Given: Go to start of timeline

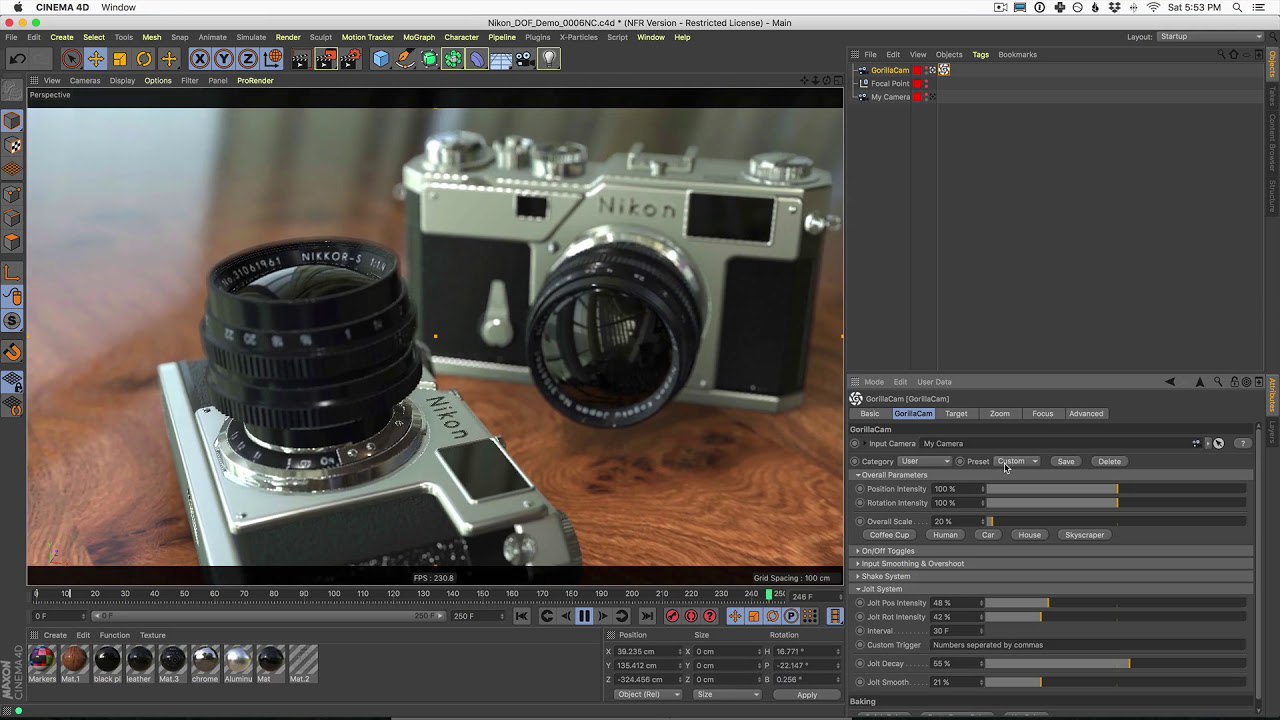Looking at the screenshot, I should pyautogui.click(x=522, y=616).
